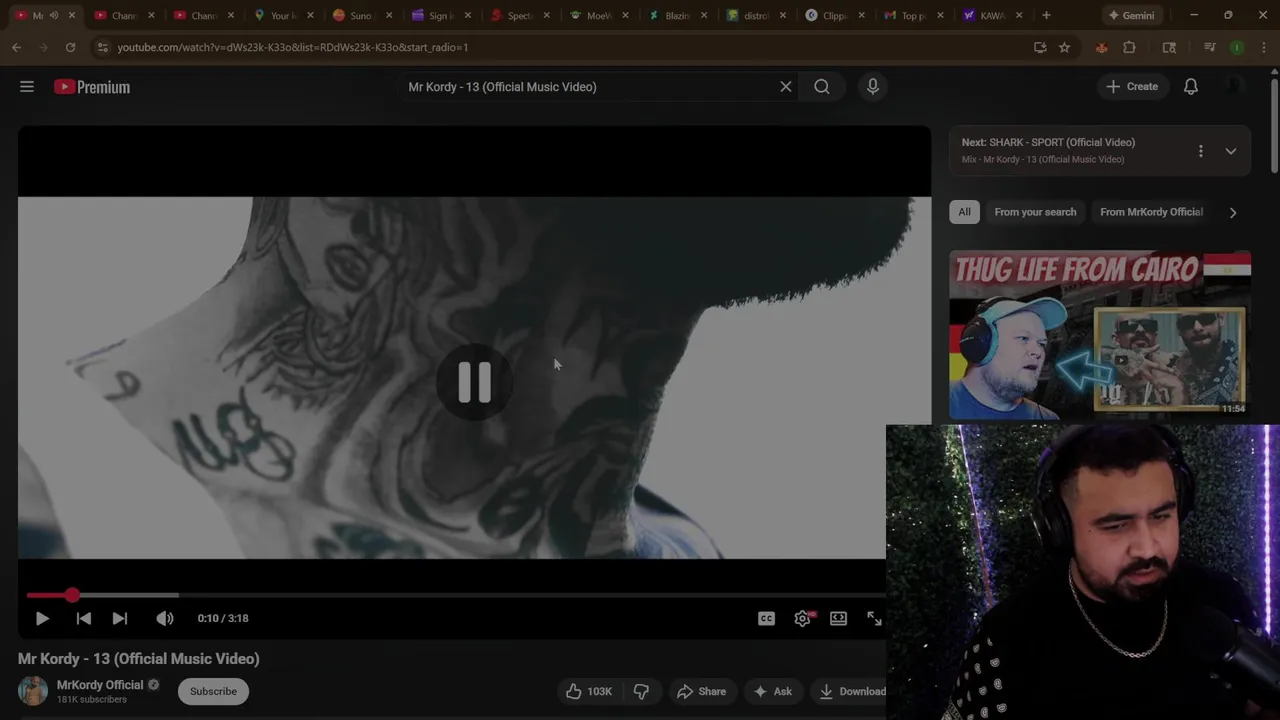Mute the playing tab's speaker icon

coord(54,15)
